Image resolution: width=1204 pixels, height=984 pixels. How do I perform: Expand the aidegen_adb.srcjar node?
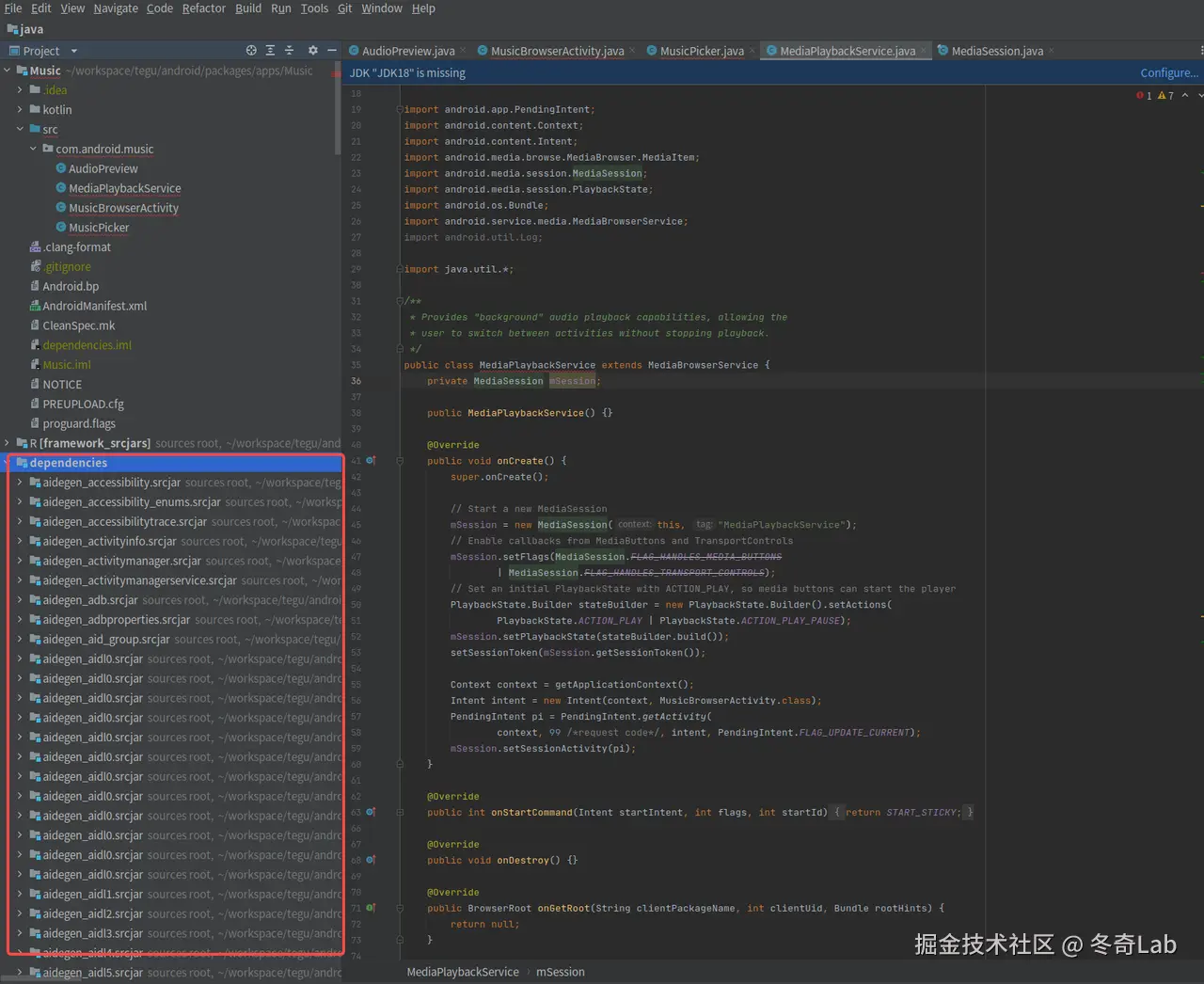tap(19, 599)
